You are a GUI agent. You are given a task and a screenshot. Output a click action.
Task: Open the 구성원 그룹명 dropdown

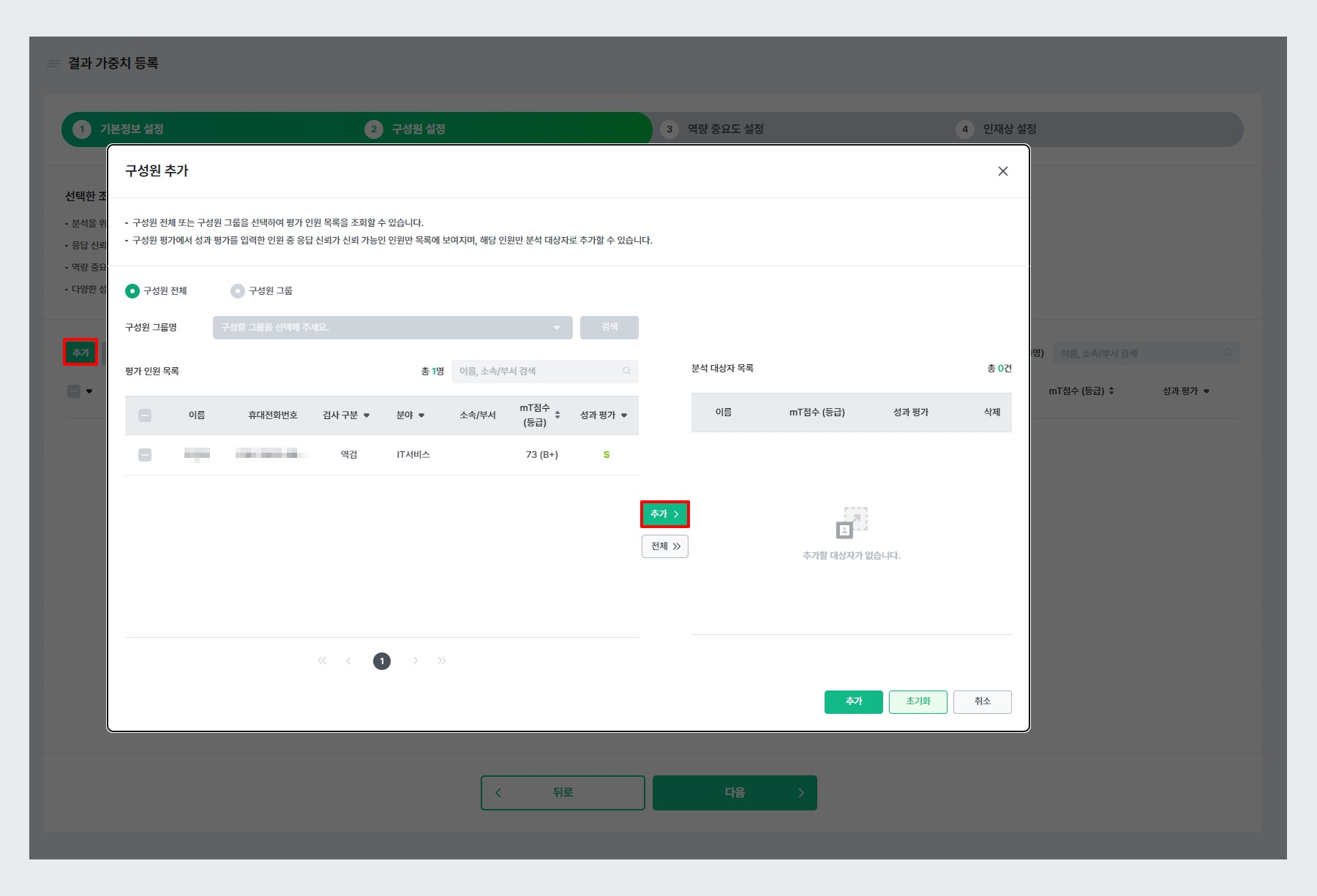[392, 328]
